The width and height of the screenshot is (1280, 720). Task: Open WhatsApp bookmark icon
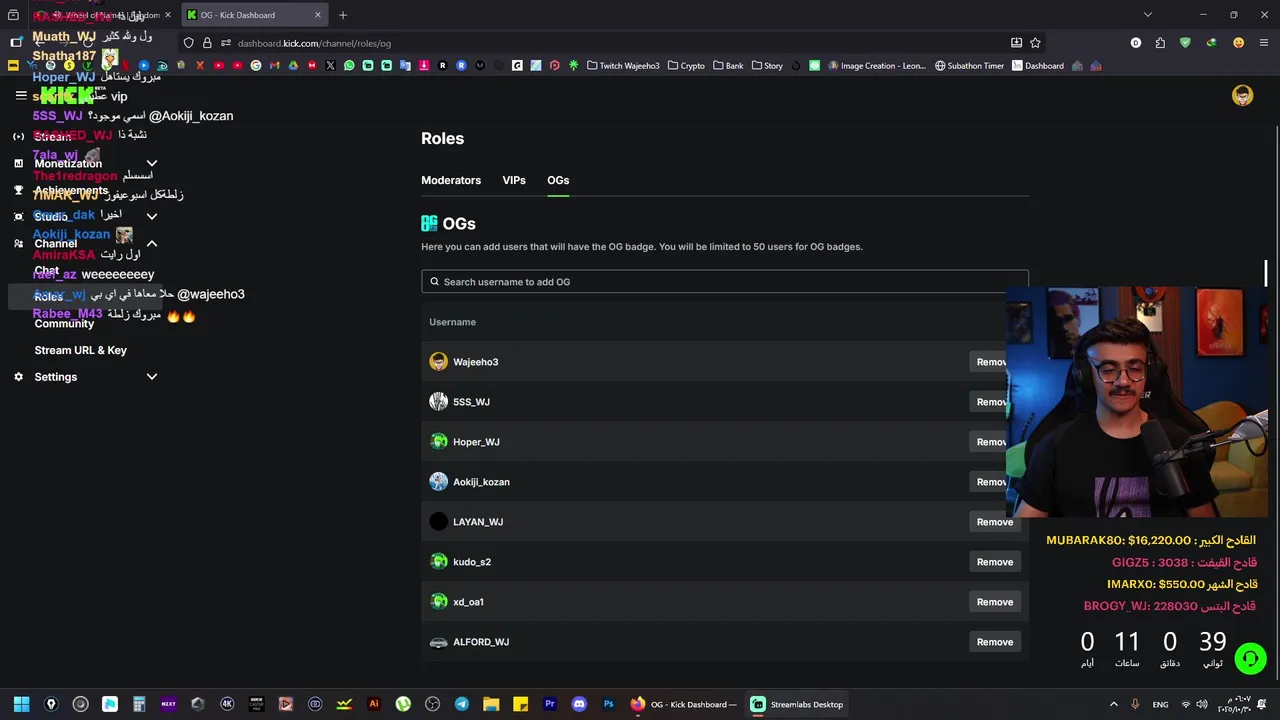[x=349, y=66]
